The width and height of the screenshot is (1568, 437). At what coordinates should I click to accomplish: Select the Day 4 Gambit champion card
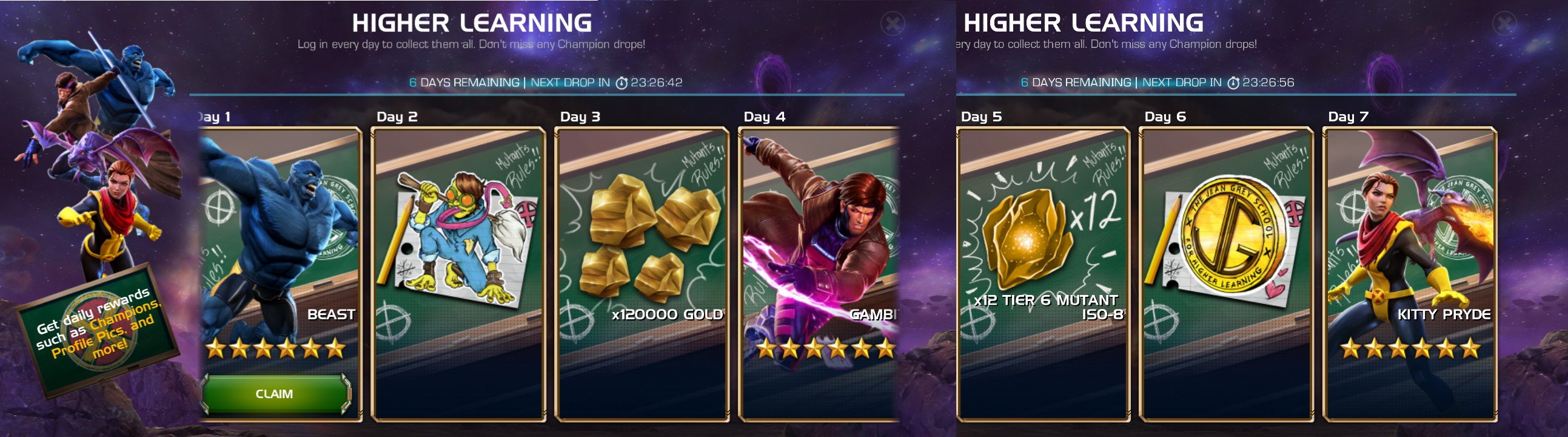[x=819, y=274]
